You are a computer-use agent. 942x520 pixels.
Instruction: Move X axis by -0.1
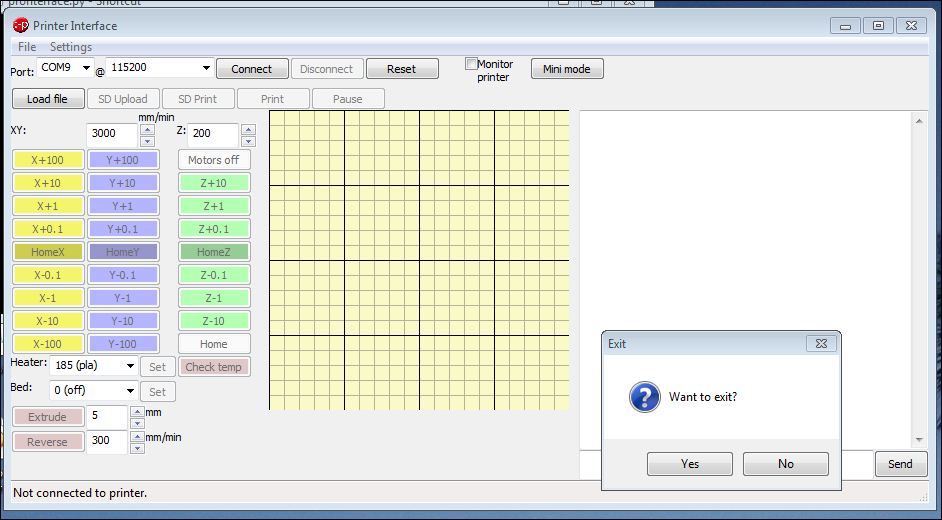point(48,275)
